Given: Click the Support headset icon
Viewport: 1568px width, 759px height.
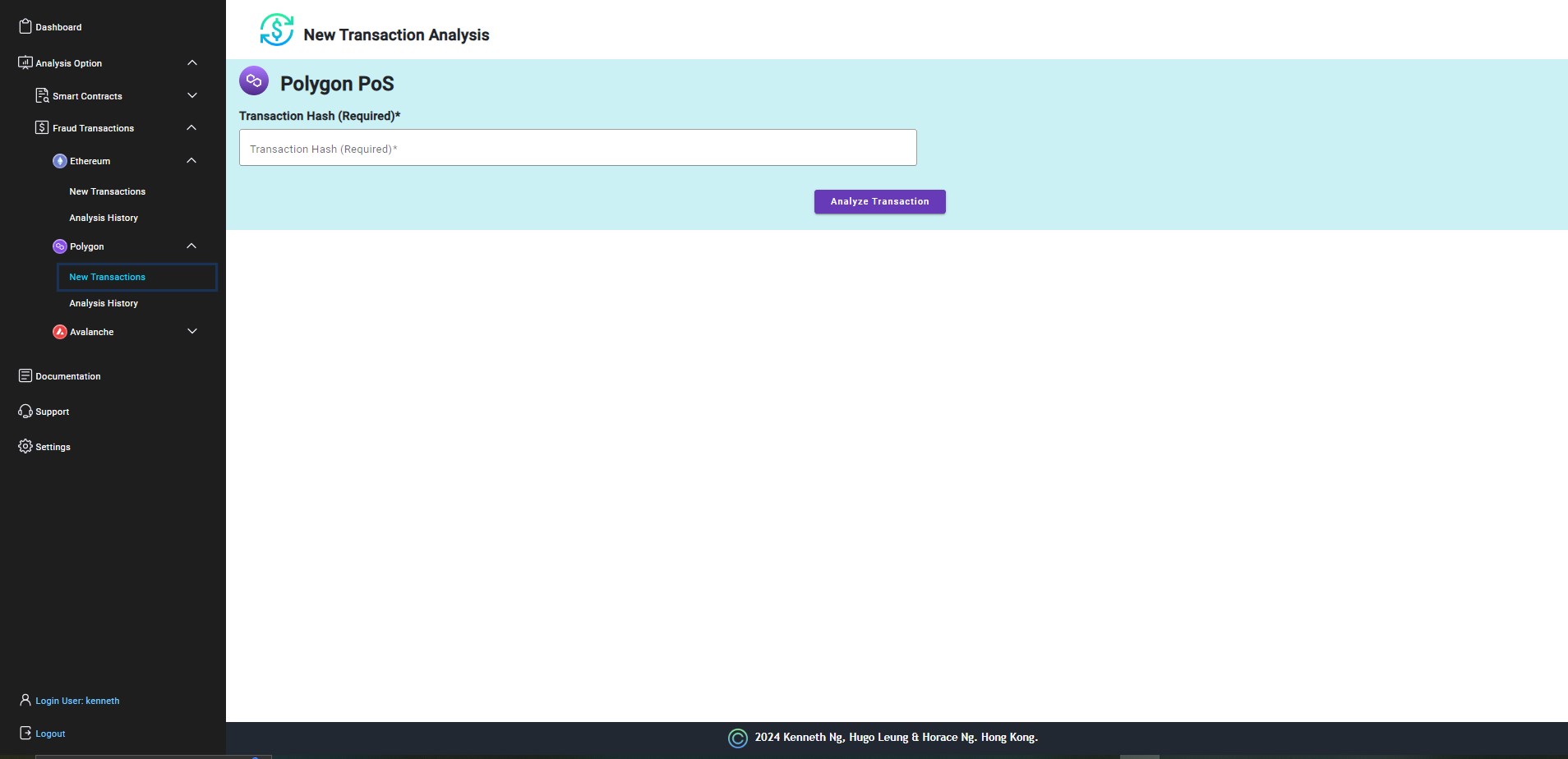Looking at the screenshot, I should click(x=25, y=411).
